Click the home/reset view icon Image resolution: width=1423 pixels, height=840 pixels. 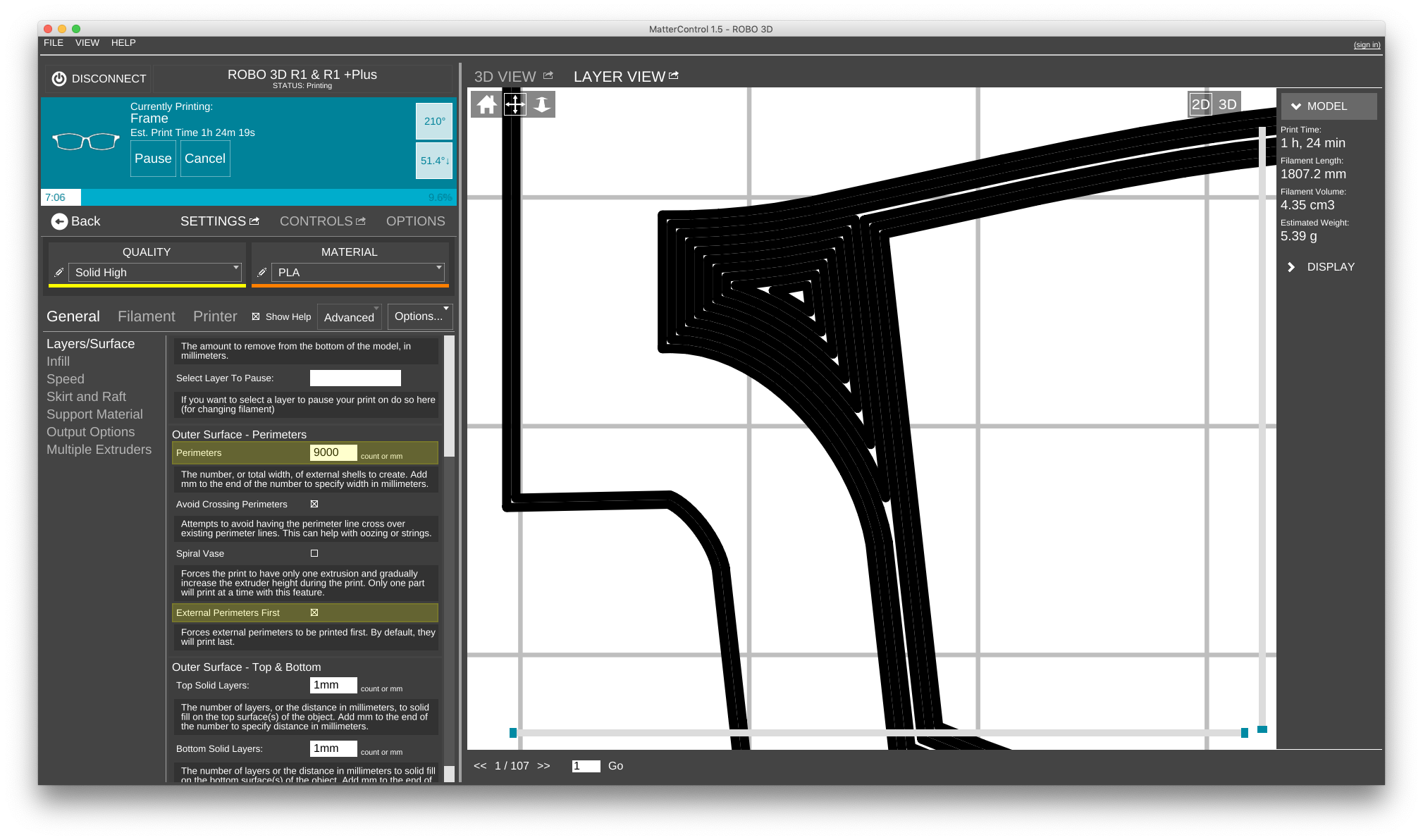coord(487,103)
